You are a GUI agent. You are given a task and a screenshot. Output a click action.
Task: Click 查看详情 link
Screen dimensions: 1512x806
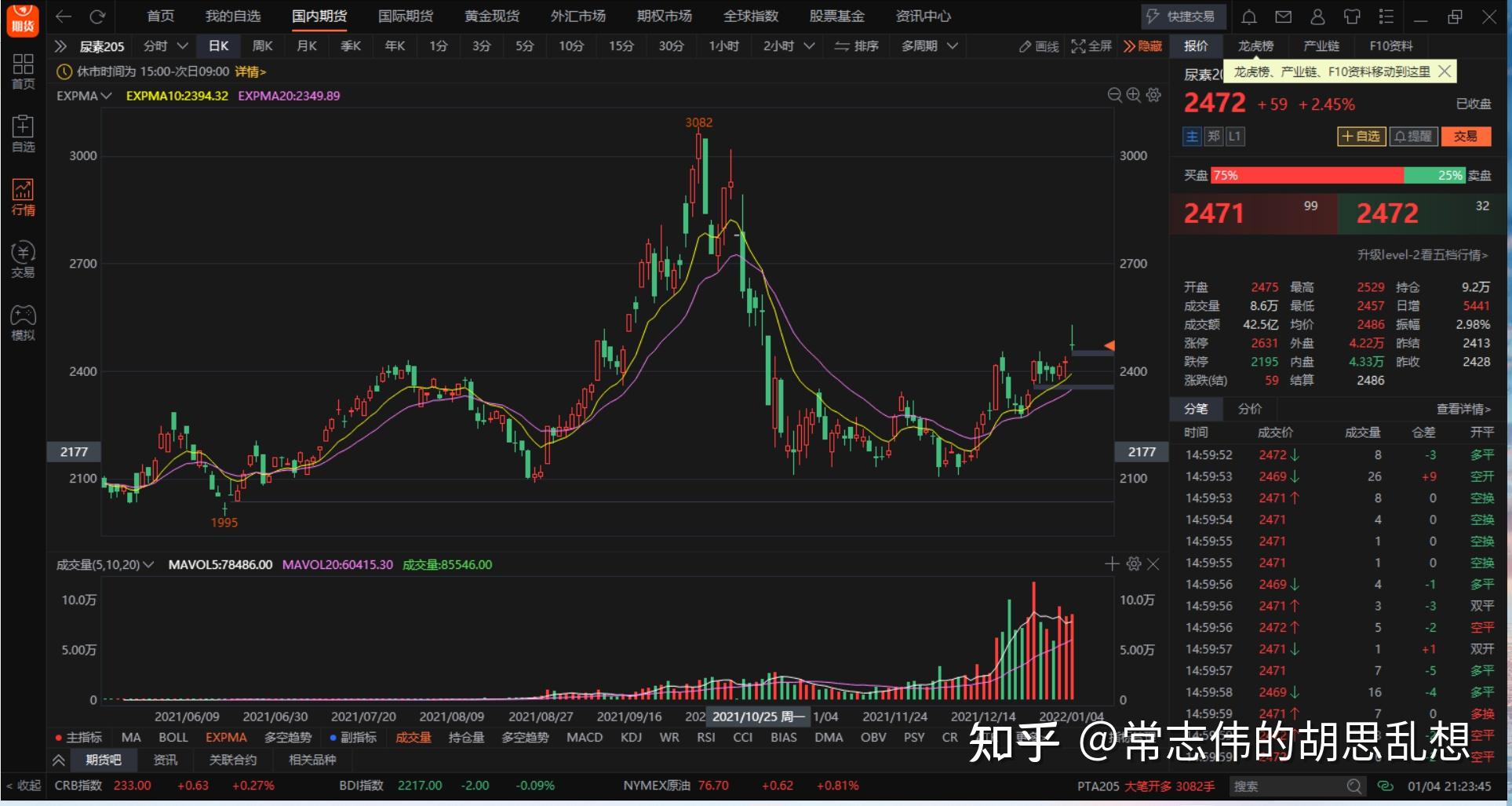coord(1463,409)
